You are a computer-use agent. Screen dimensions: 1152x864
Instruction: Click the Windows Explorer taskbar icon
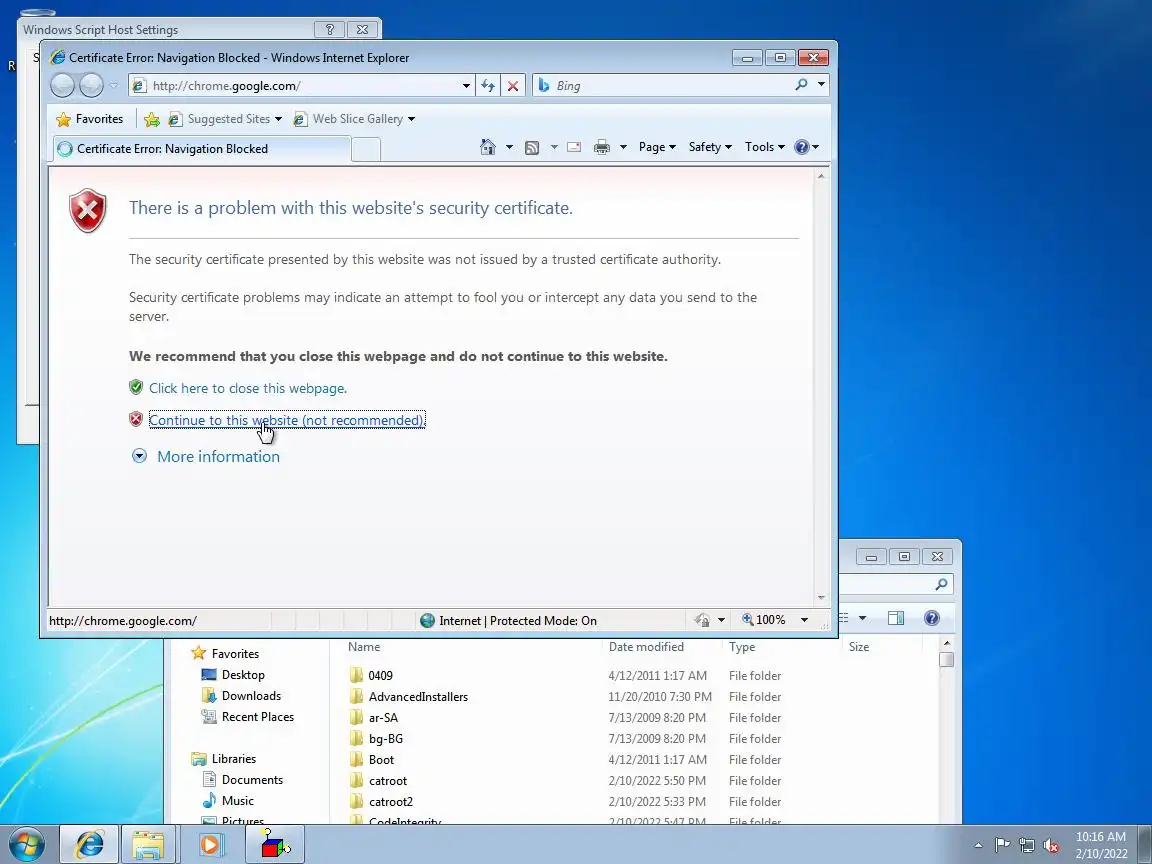148,844
